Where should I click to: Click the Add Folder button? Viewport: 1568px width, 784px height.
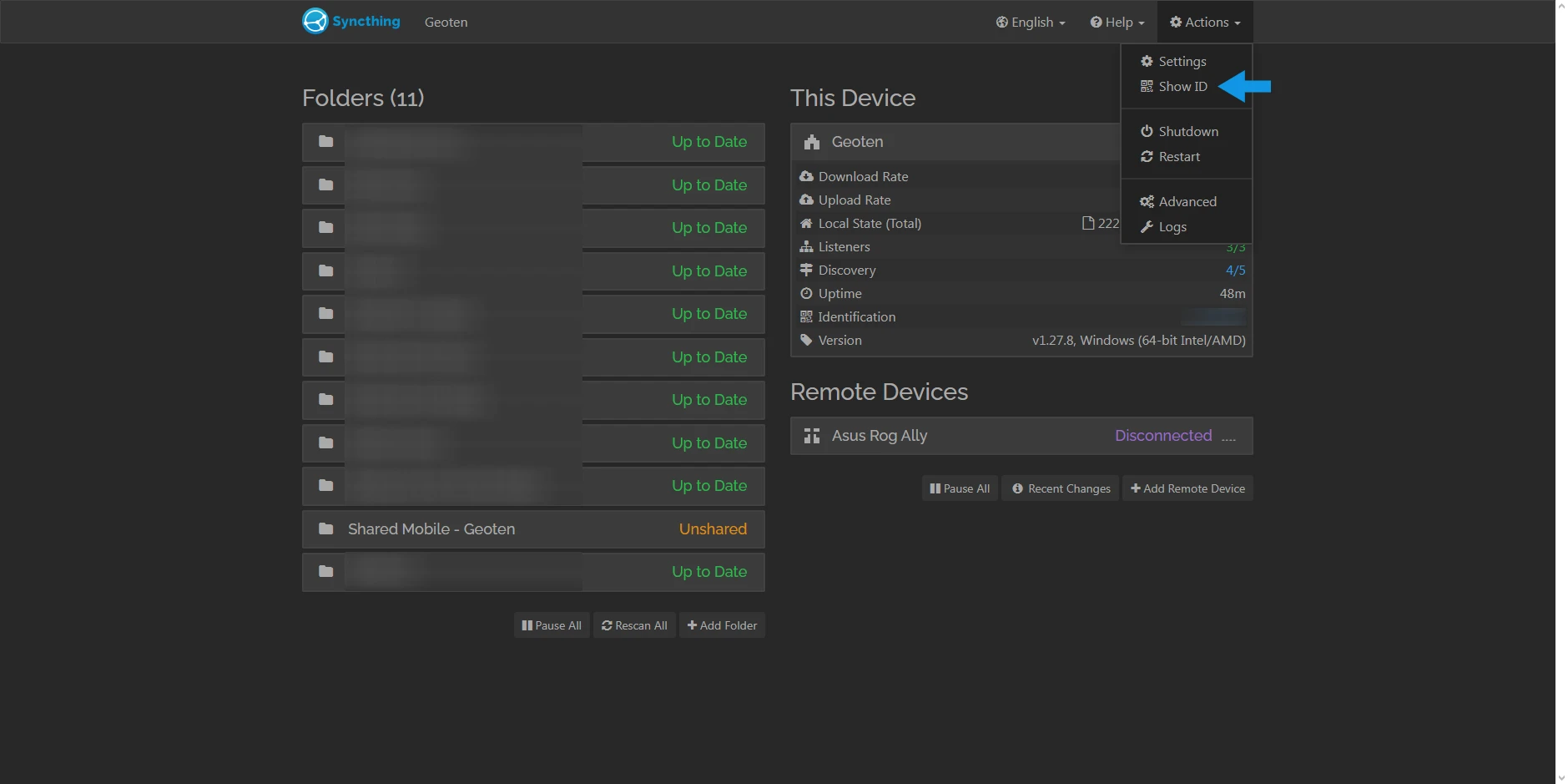722,625
